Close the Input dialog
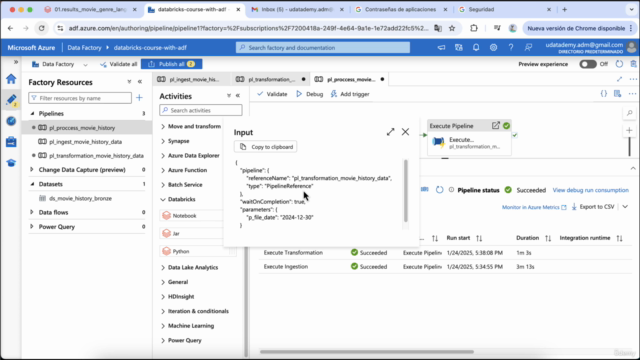The height and width of the screenshot is (360, 640). (405, 132)
